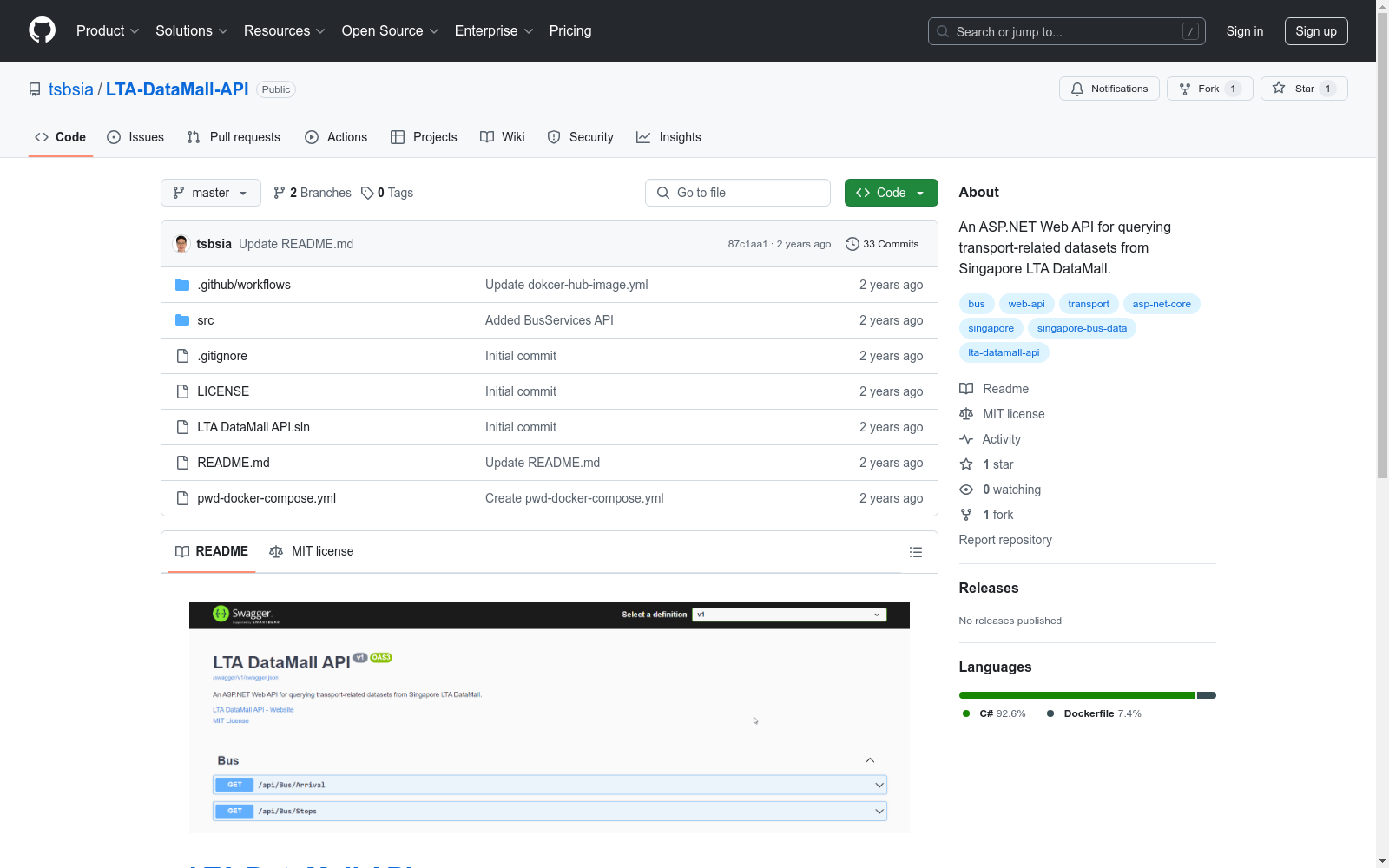Viewport: 1389px width, 868px height.
Task: Expand the Product menu
Action: 108,30
